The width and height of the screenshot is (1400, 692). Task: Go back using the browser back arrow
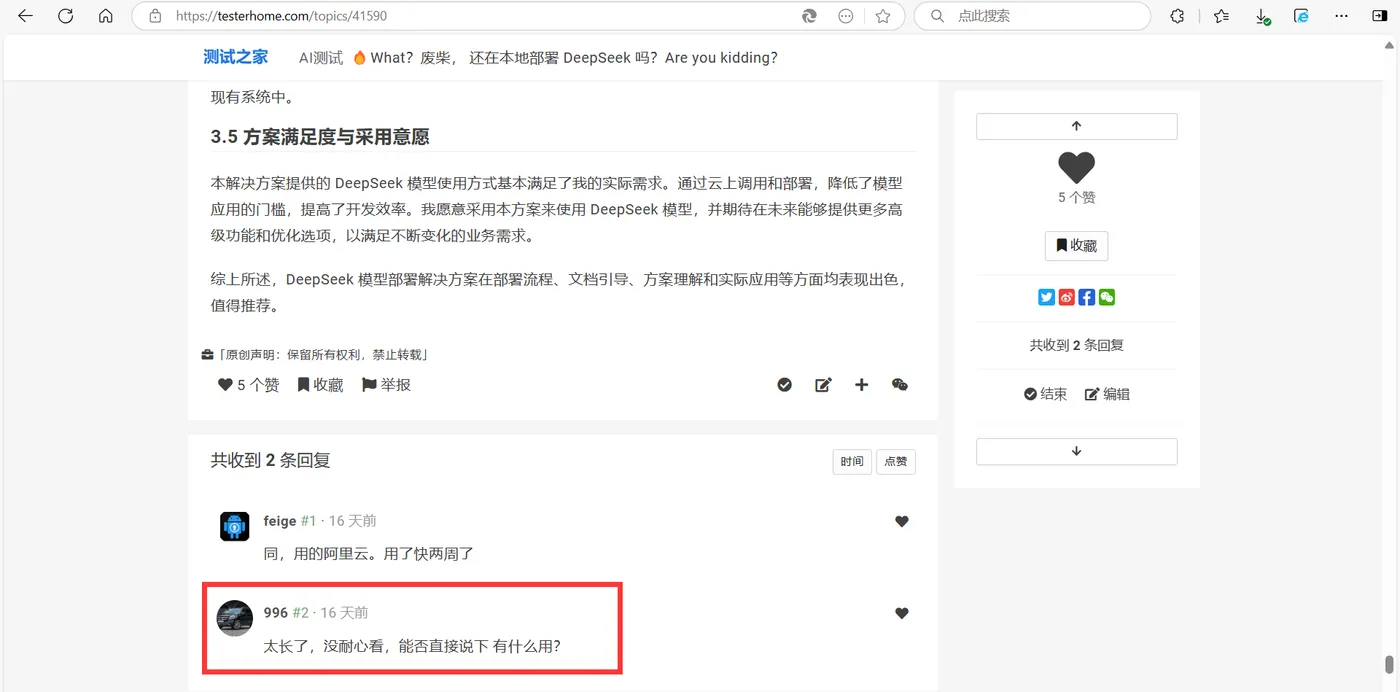[26, 16]
